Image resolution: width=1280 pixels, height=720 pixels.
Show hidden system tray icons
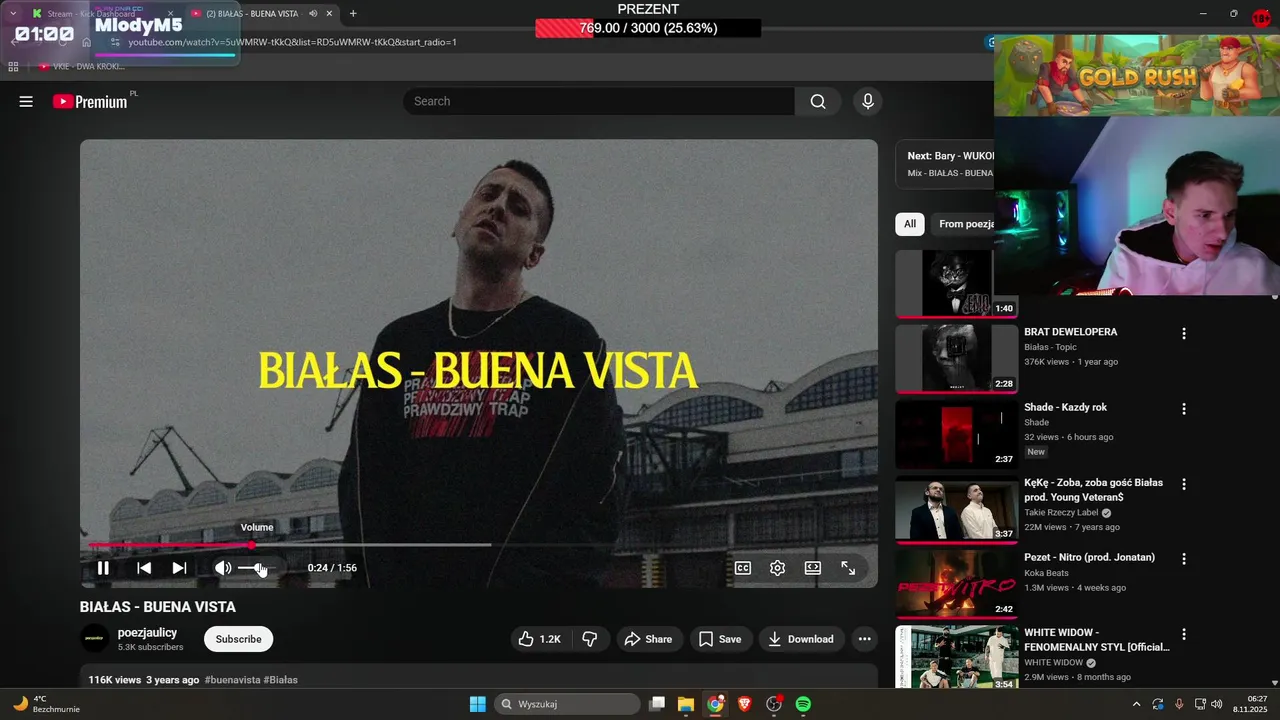click(1136, 704)
